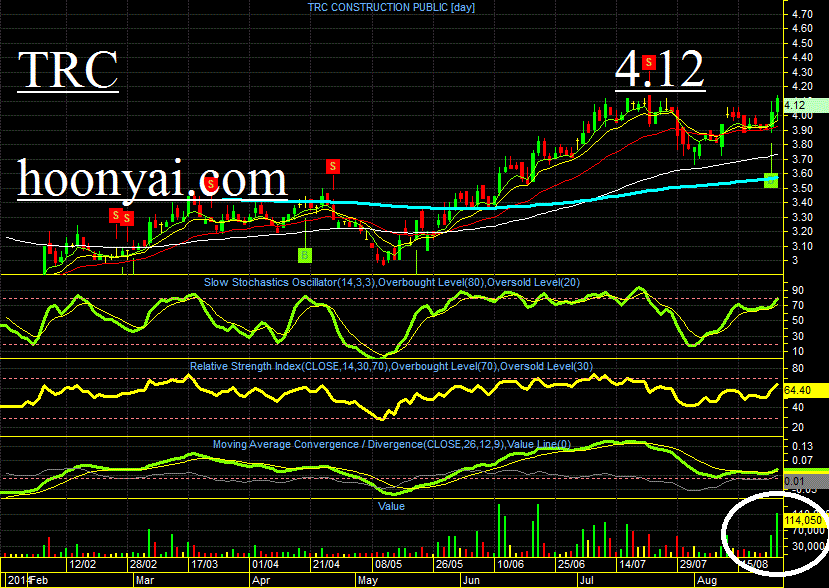Click the May month label
This screenshot has height=588, width=829.
[368, 580]
